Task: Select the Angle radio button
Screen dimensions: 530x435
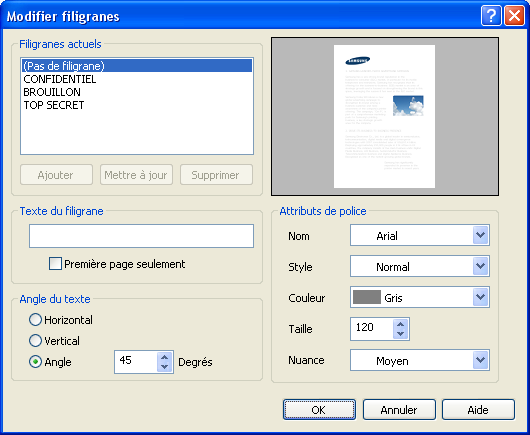Action: (35, 362)
